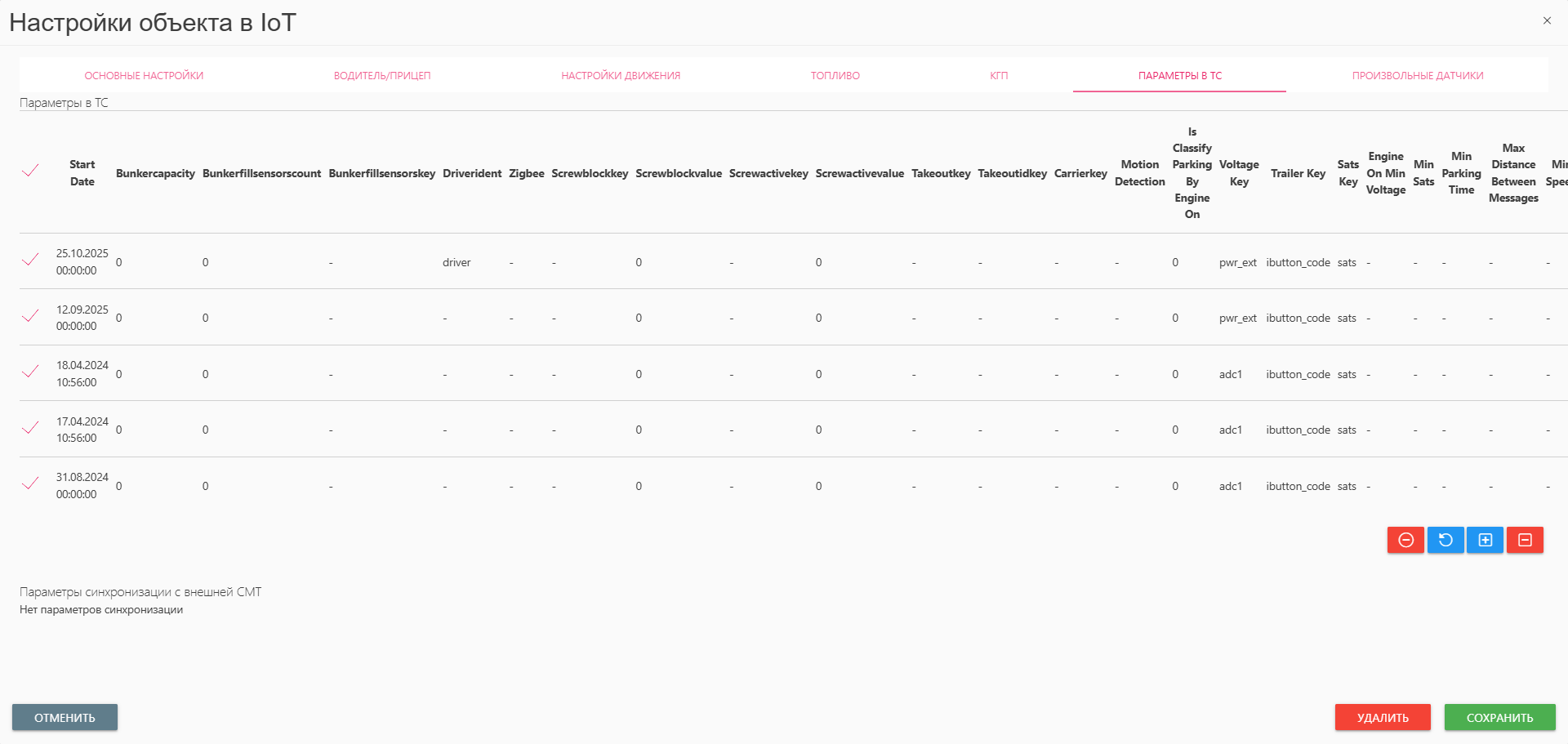
Task: Open the Основные настройки tab
Action: [x=144, y=76]
